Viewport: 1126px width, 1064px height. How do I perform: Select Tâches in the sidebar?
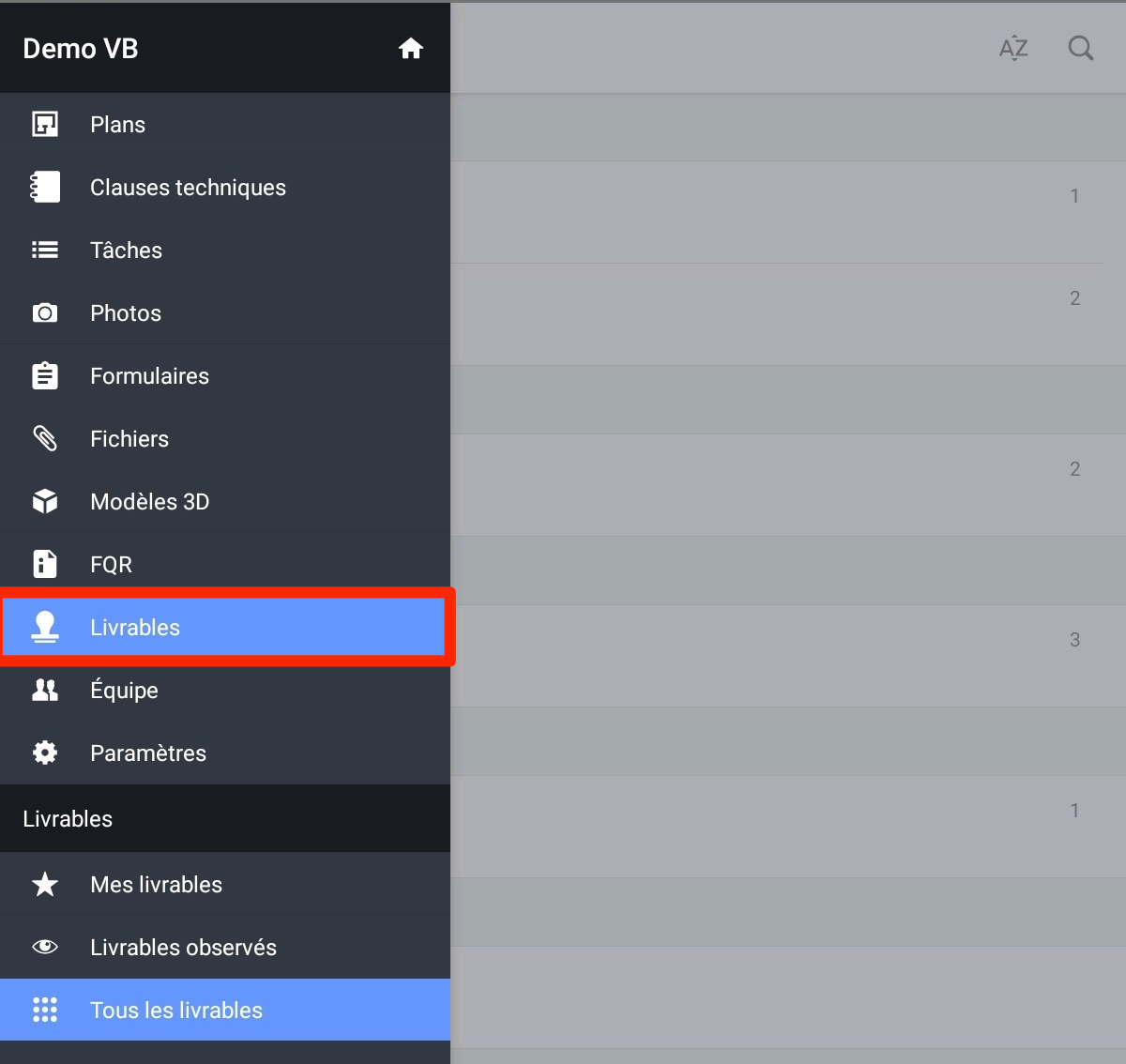click(225, 250)
